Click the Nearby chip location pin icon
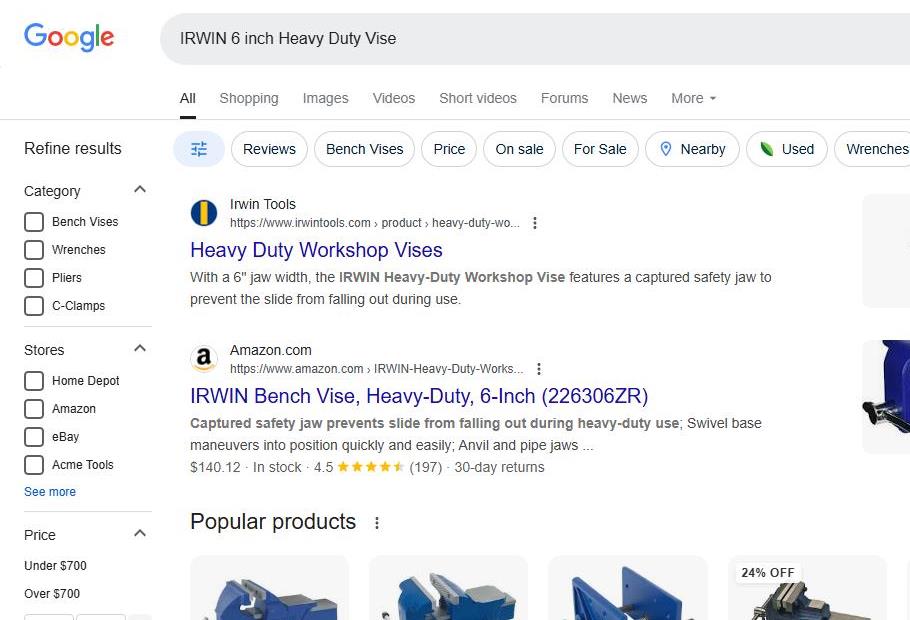The height and width of the screenshot is (620, 910). coord(666,149)
